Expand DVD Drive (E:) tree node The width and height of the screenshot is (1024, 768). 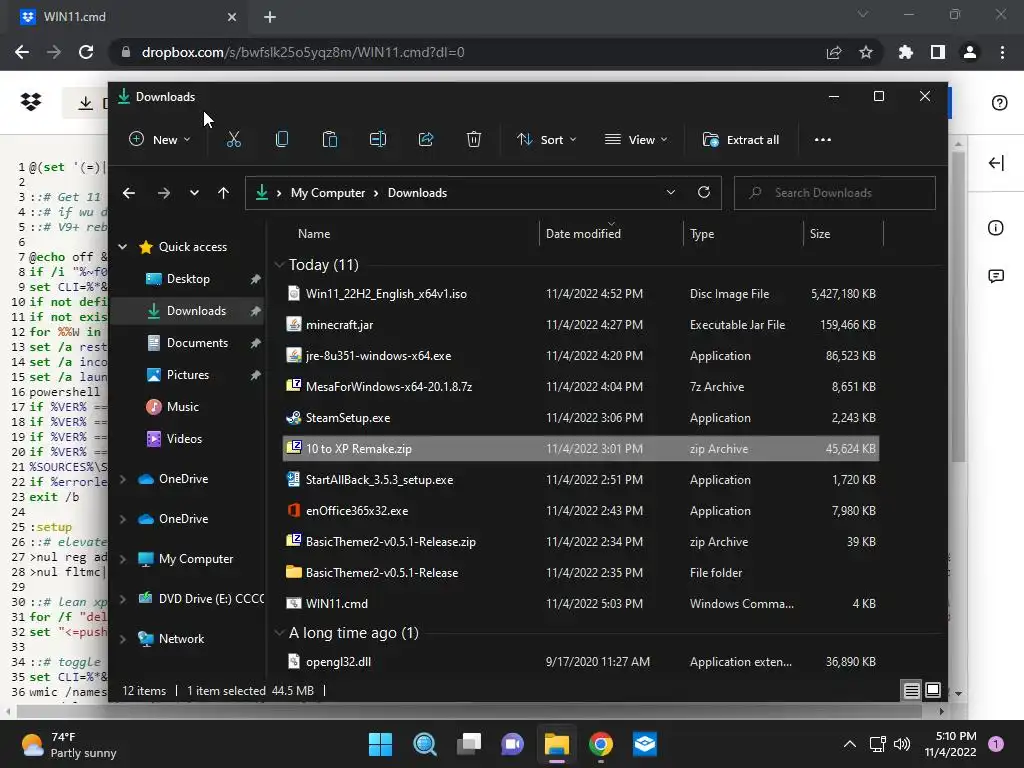pyautogui.click(x=122, y=599)
